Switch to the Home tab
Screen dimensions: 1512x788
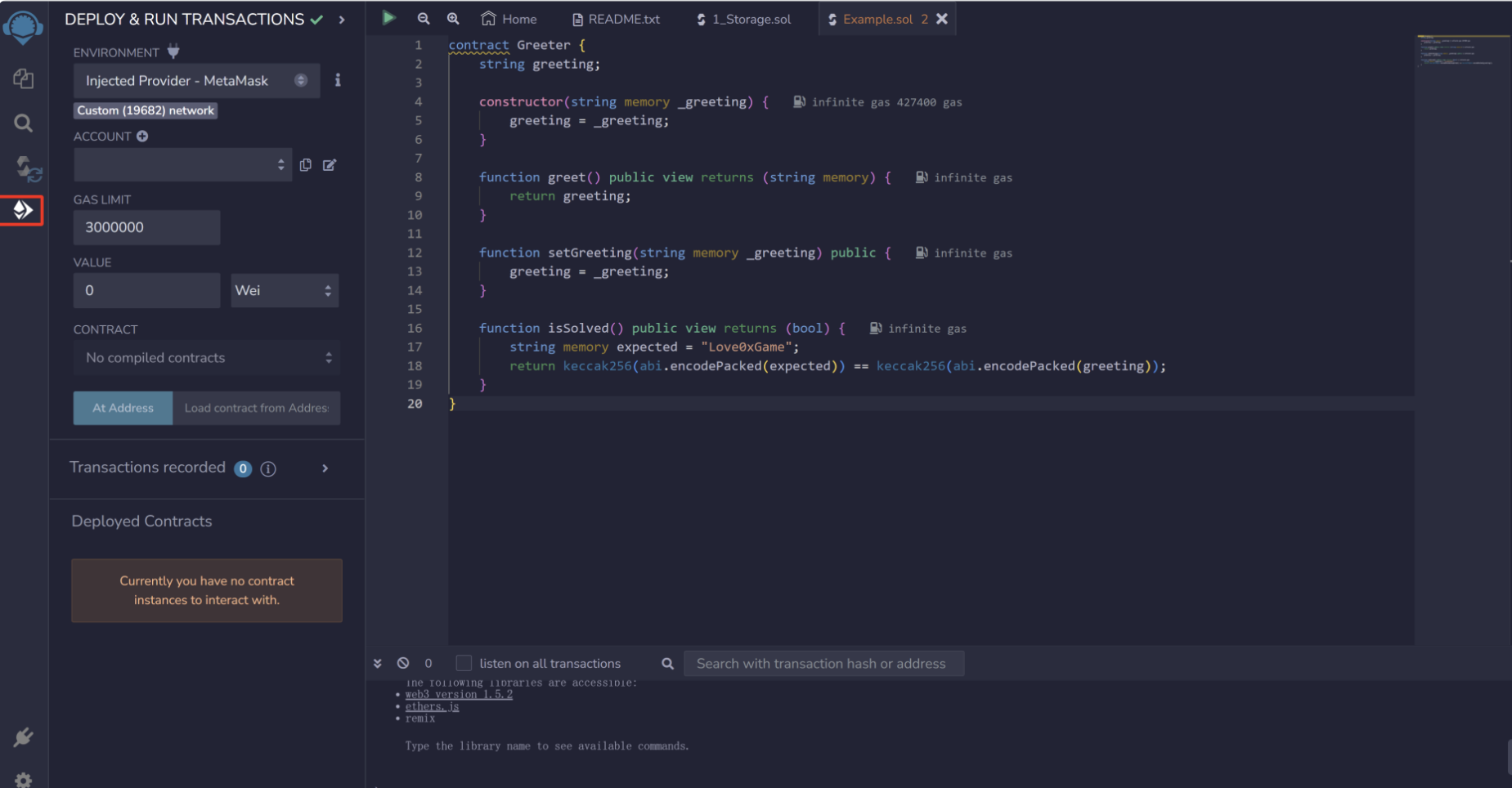coord(509,19)
